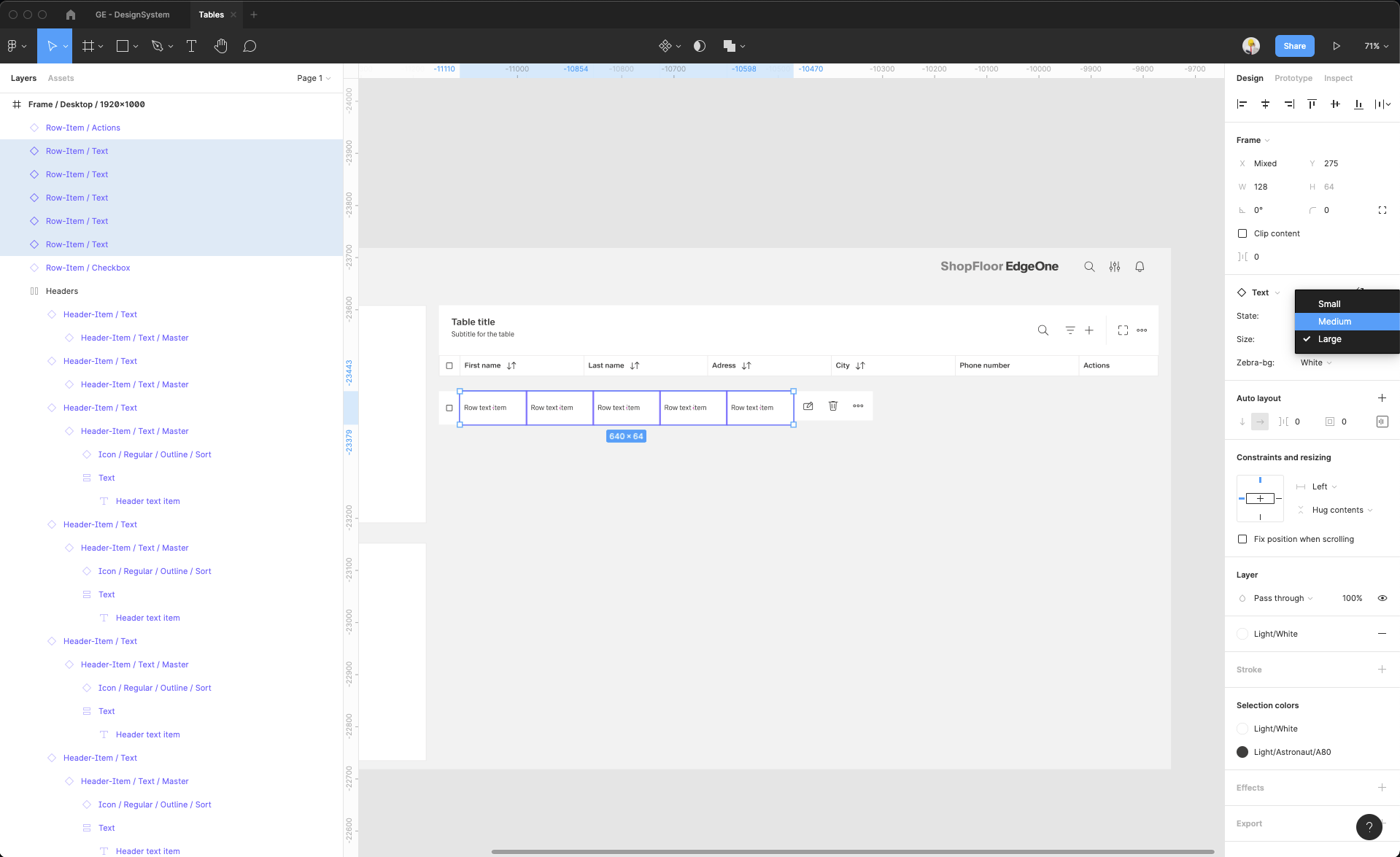Viewport: 1400px width, 857px height.
Task: Toggle layer visibility eye icon
Action: click(1382, 598)
